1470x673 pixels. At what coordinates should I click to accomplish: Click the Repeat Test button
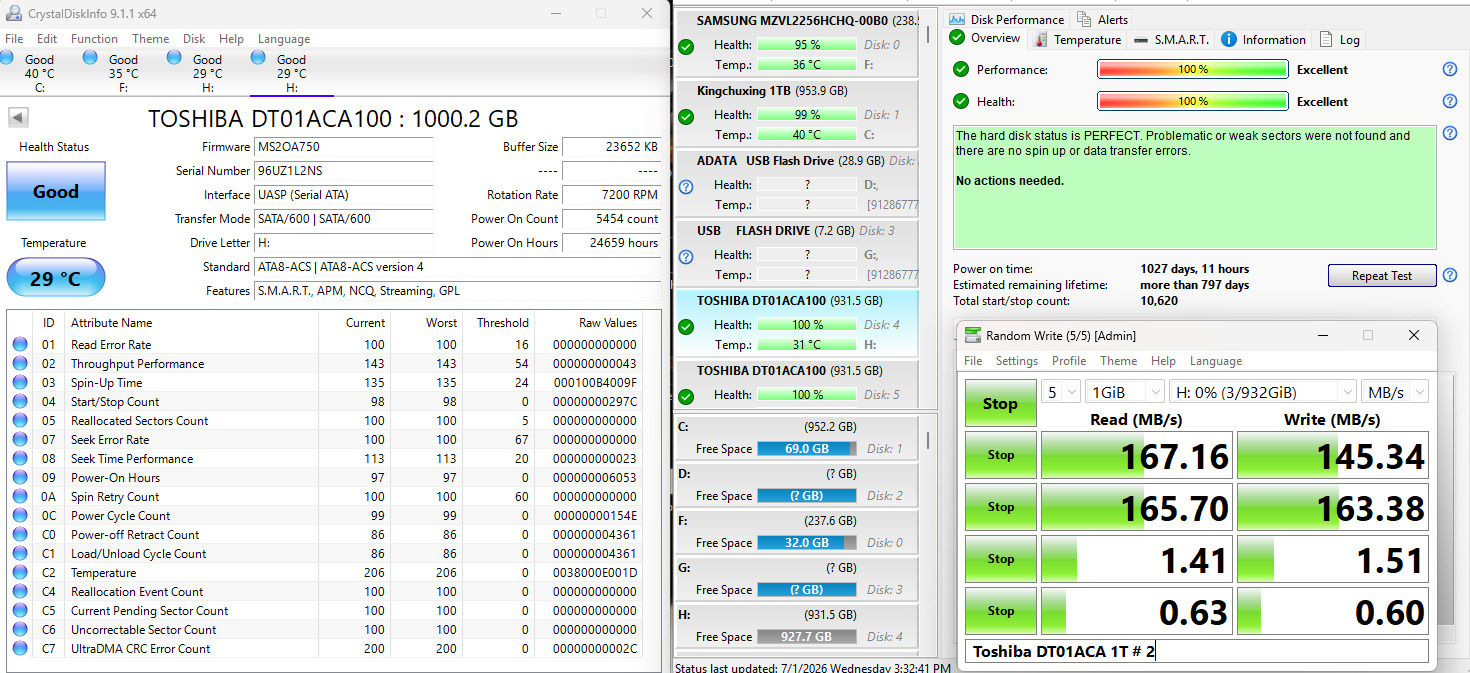pos(1381,275)
